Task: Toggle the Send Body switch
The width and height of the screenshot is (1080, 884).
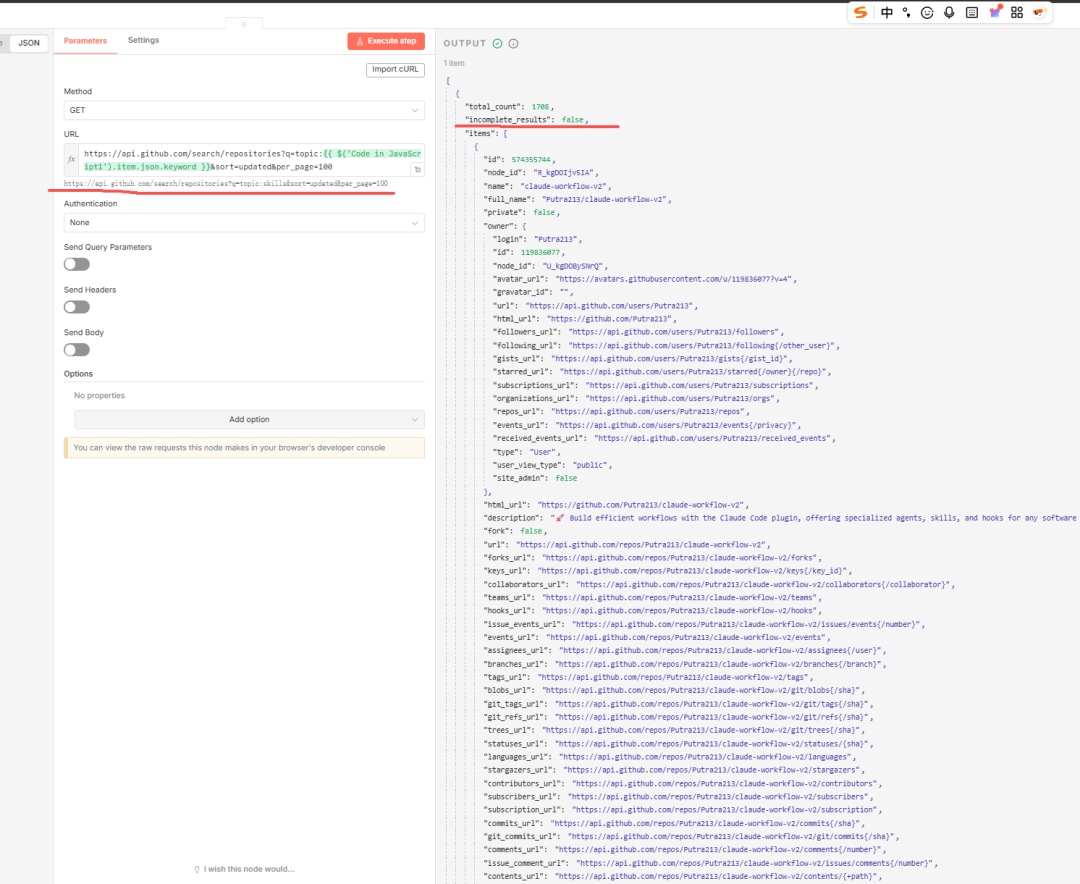Action: tap(77, 350)
